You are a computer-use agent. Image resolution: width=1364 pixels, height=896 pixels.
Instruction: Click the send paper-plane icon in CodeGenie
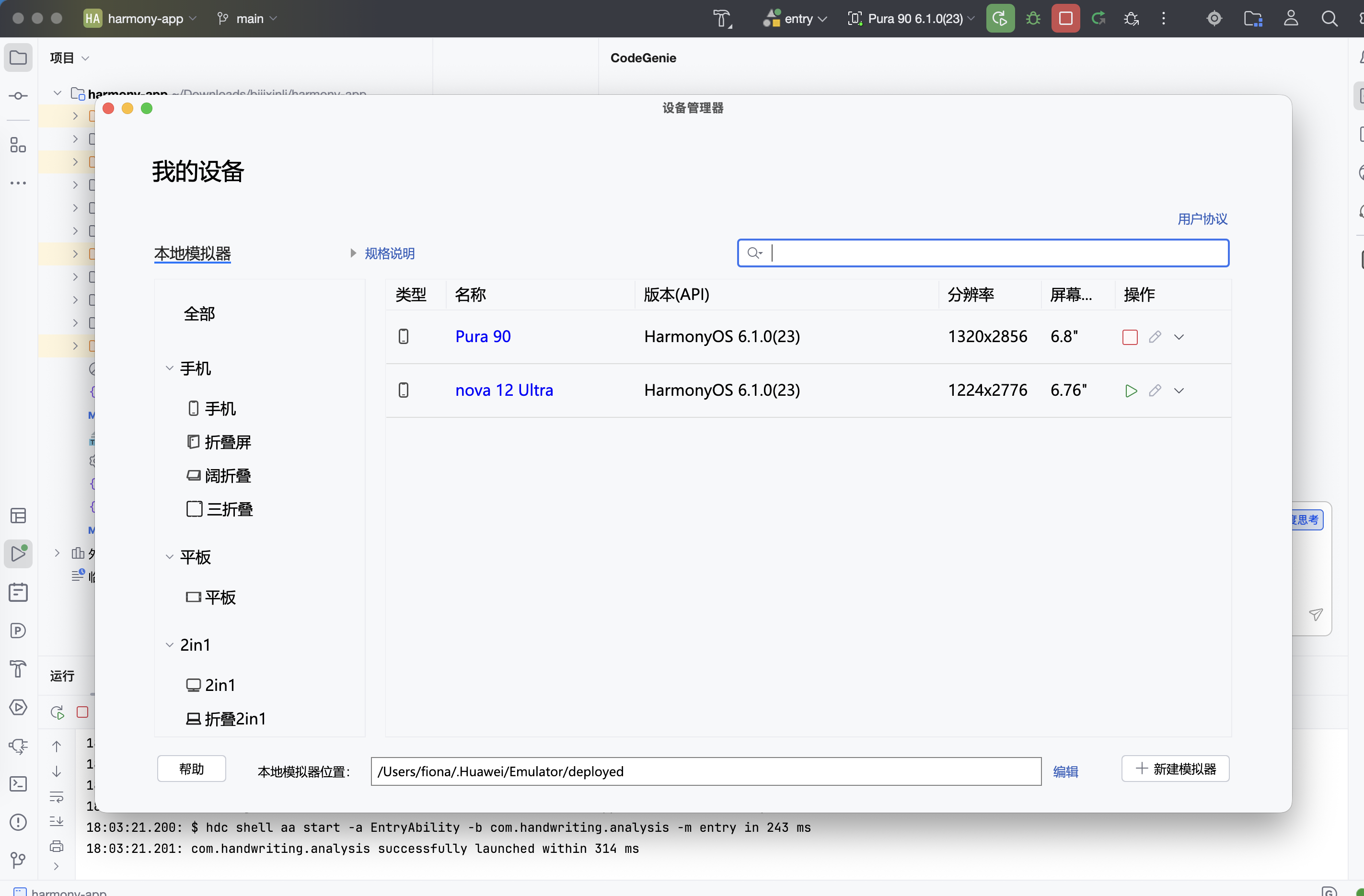1316,615
